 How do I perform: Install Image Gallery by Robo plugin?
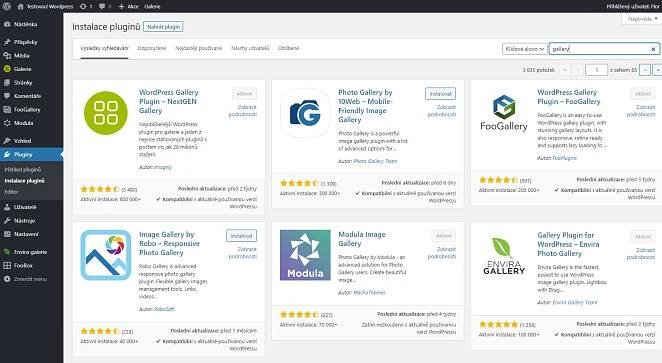(241, 236)
